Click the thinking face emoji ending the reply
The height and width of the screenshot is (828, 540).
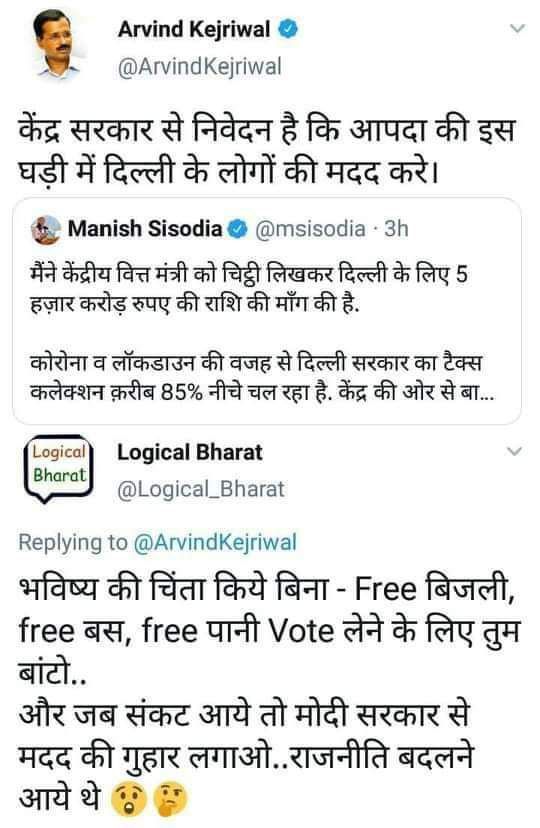point(170,799)
